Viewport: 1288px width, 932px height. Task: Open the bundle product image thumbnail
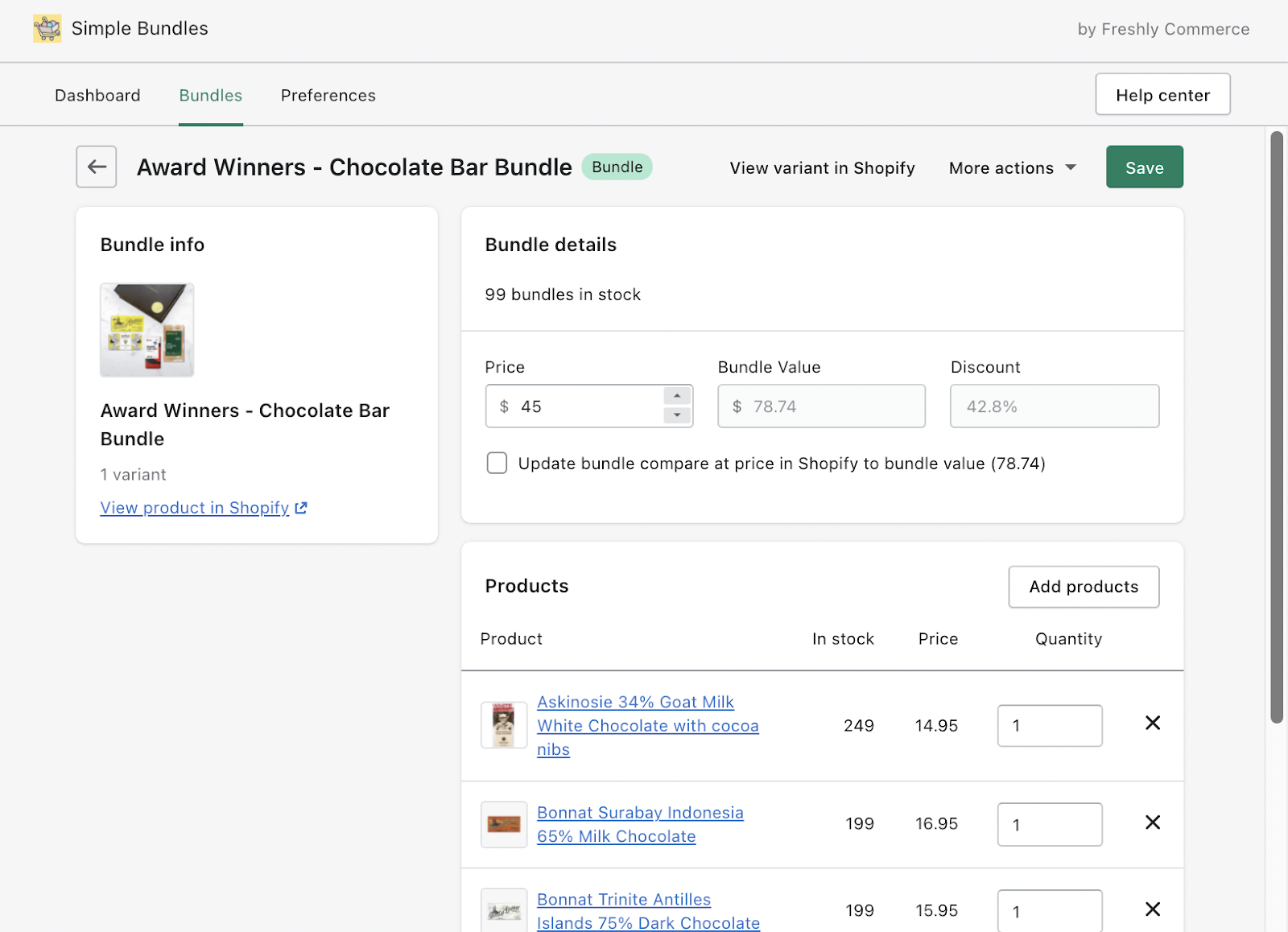pos(147,330)
